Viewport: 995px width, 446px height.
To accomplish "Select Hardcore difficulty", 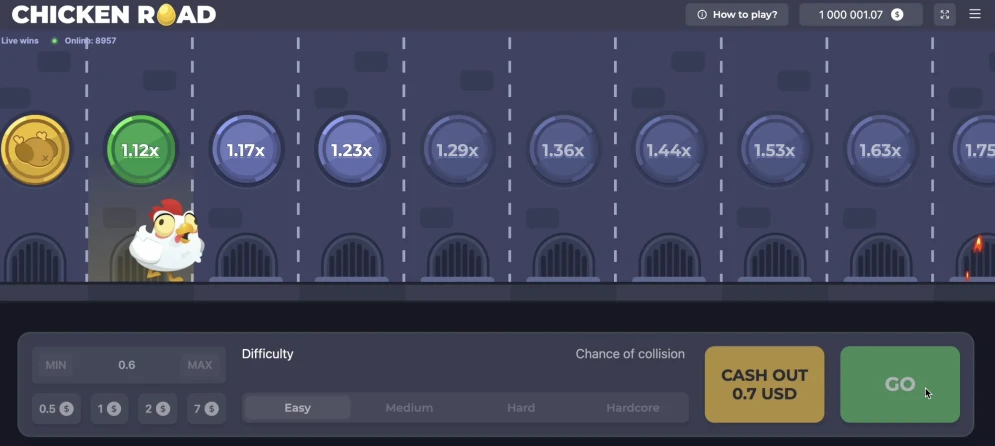I will click(633, 408).
